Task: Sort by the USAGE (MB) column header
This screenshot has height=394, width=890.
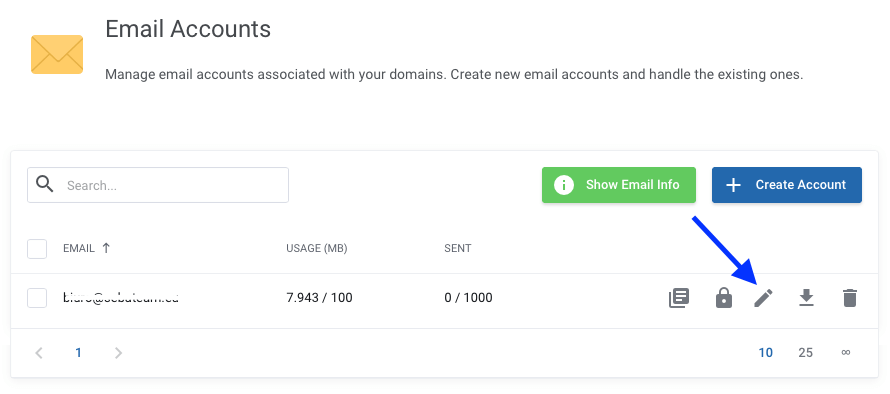Action: [317, 248]
